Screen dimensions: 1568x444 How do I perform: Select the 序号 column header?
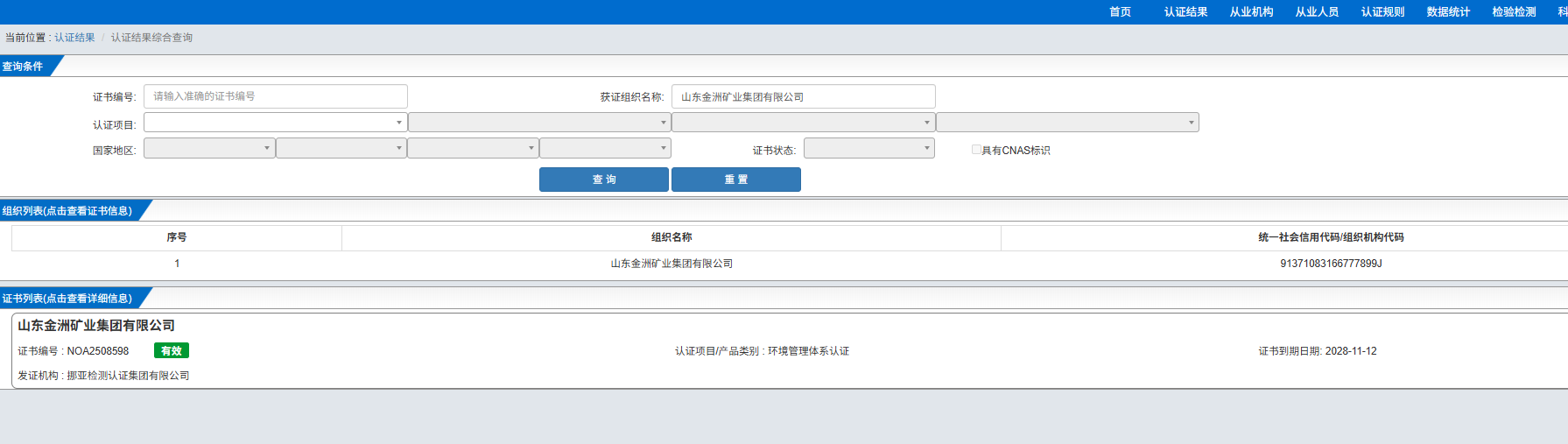[x=177, y=237]
